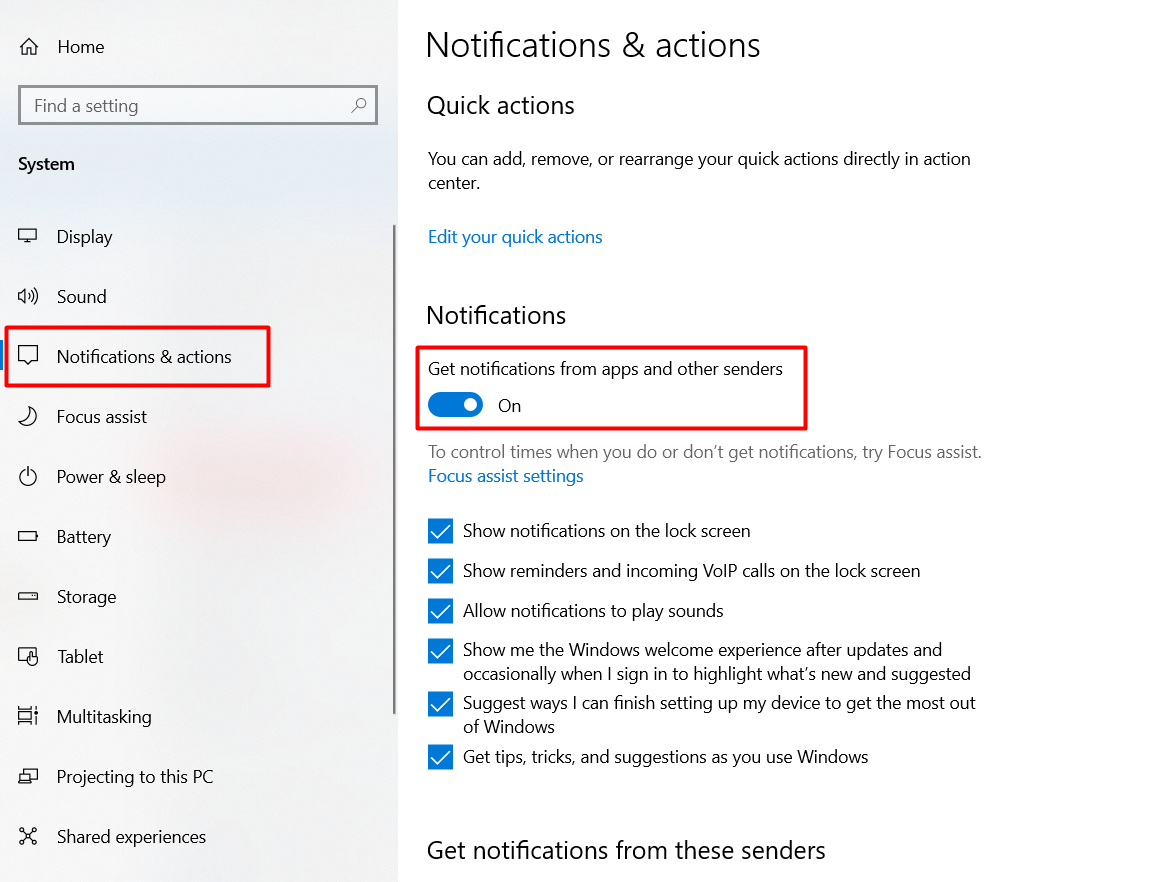The height and width of the screenshot is (882, 1175).
Task: Open Multitasking settings
Action: click(104, 716)
